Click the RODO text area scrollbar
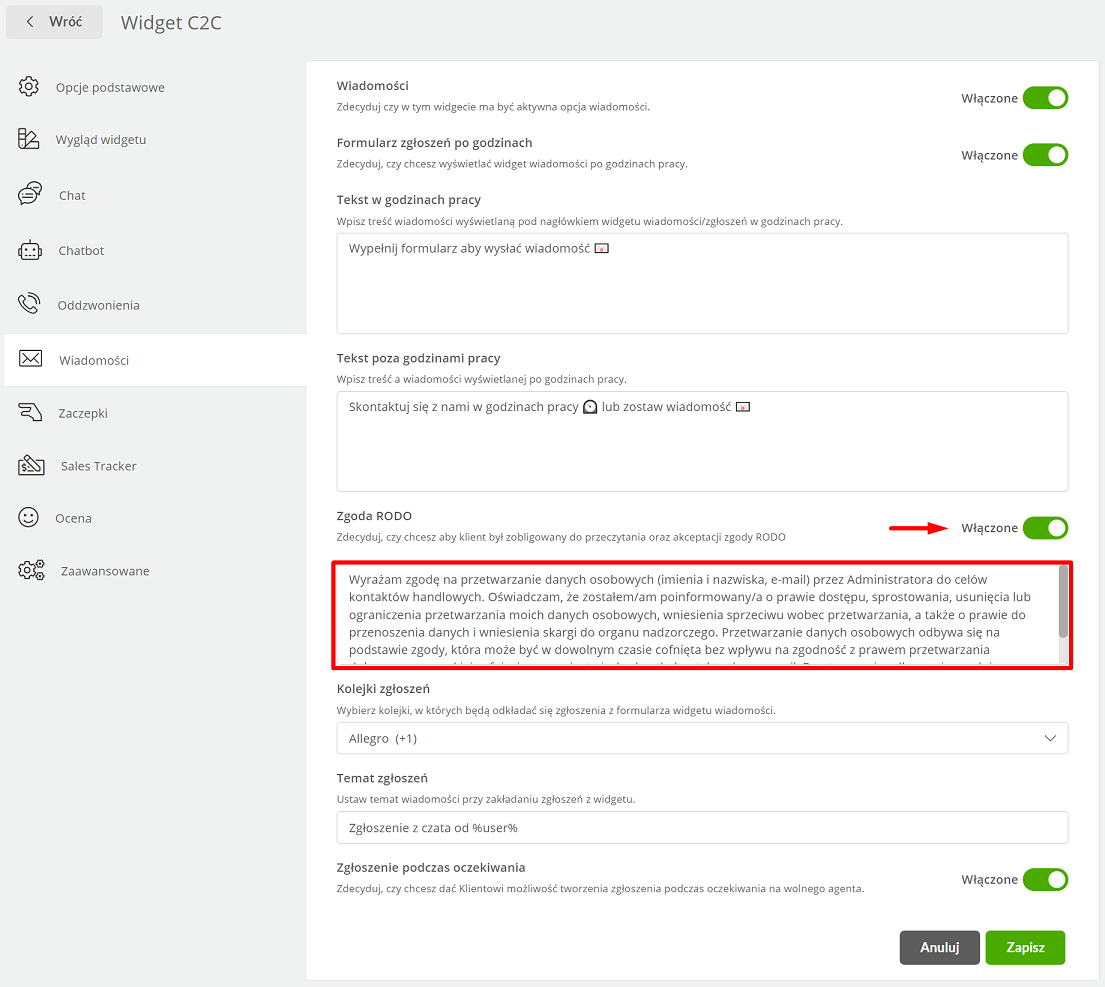 click(x=1063, y=602)
